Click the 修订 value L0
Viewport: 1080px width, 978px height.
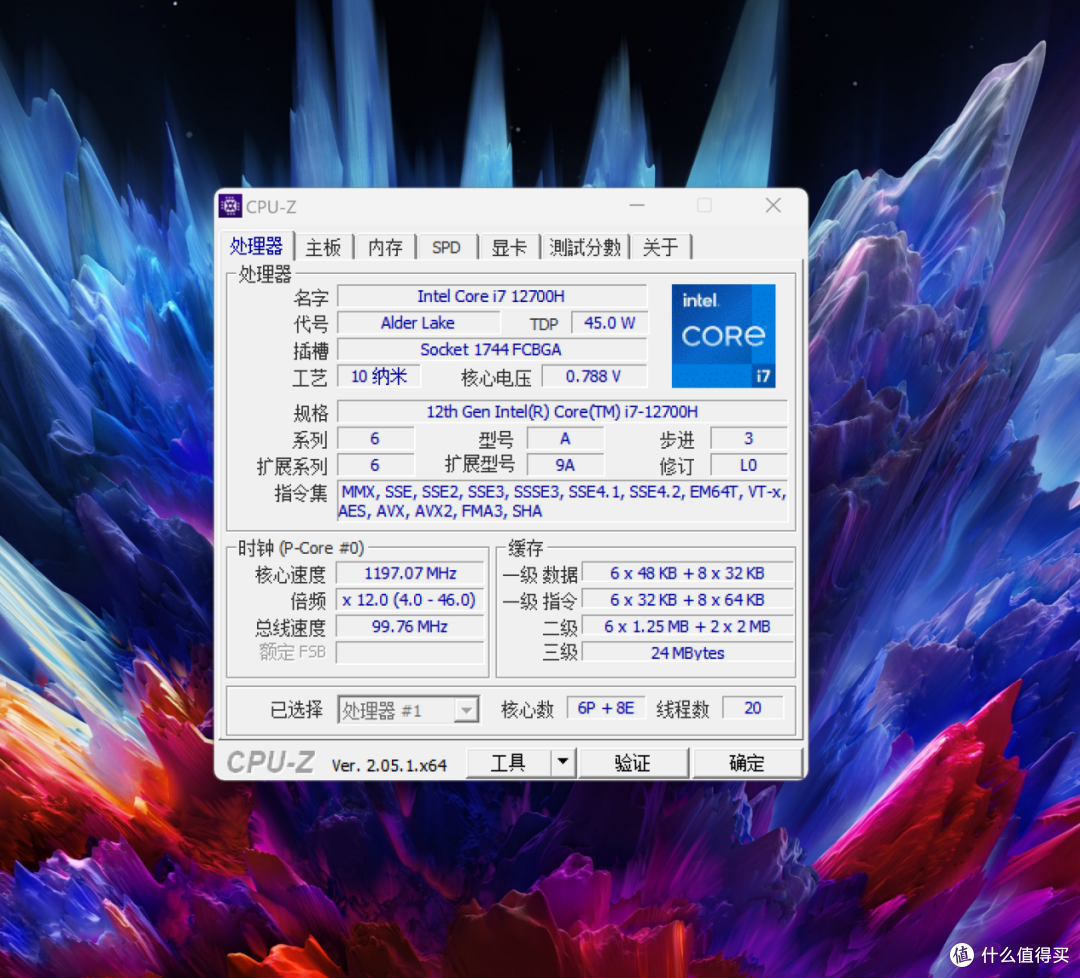tap(749, 465)
